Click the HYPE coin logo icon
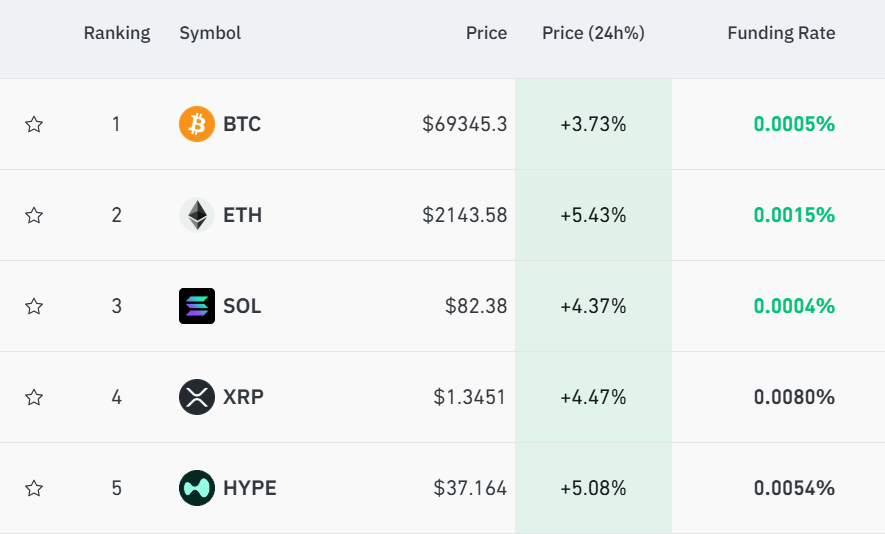This screenshot has width=885, height=534. tap(196, 488)
